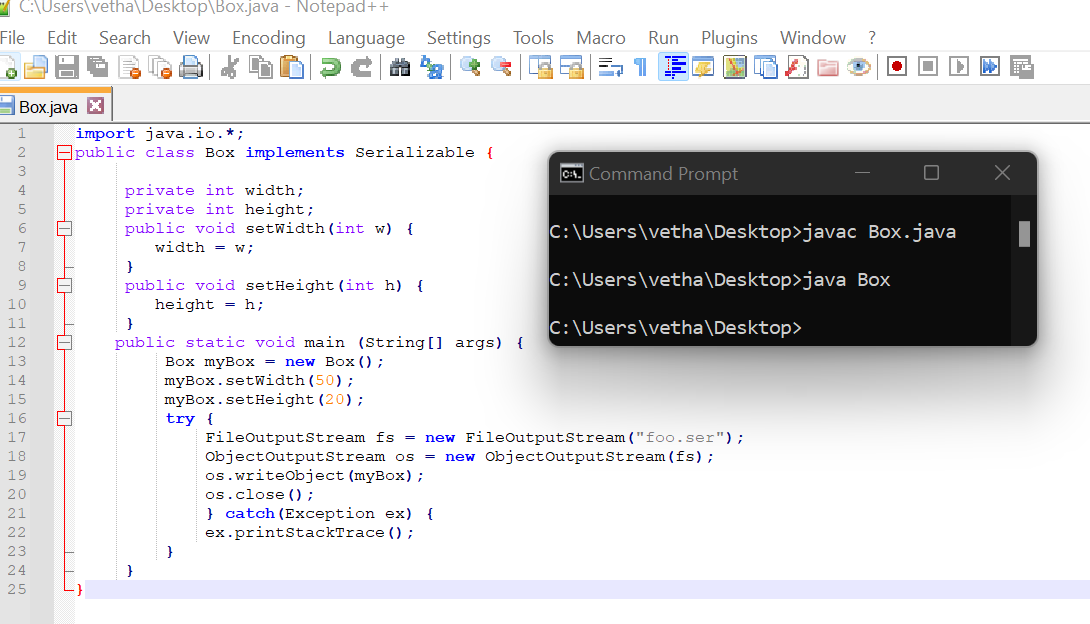Open the Settings menu
The height and width of the screenshot is (624, 1090).
(459, 38)
